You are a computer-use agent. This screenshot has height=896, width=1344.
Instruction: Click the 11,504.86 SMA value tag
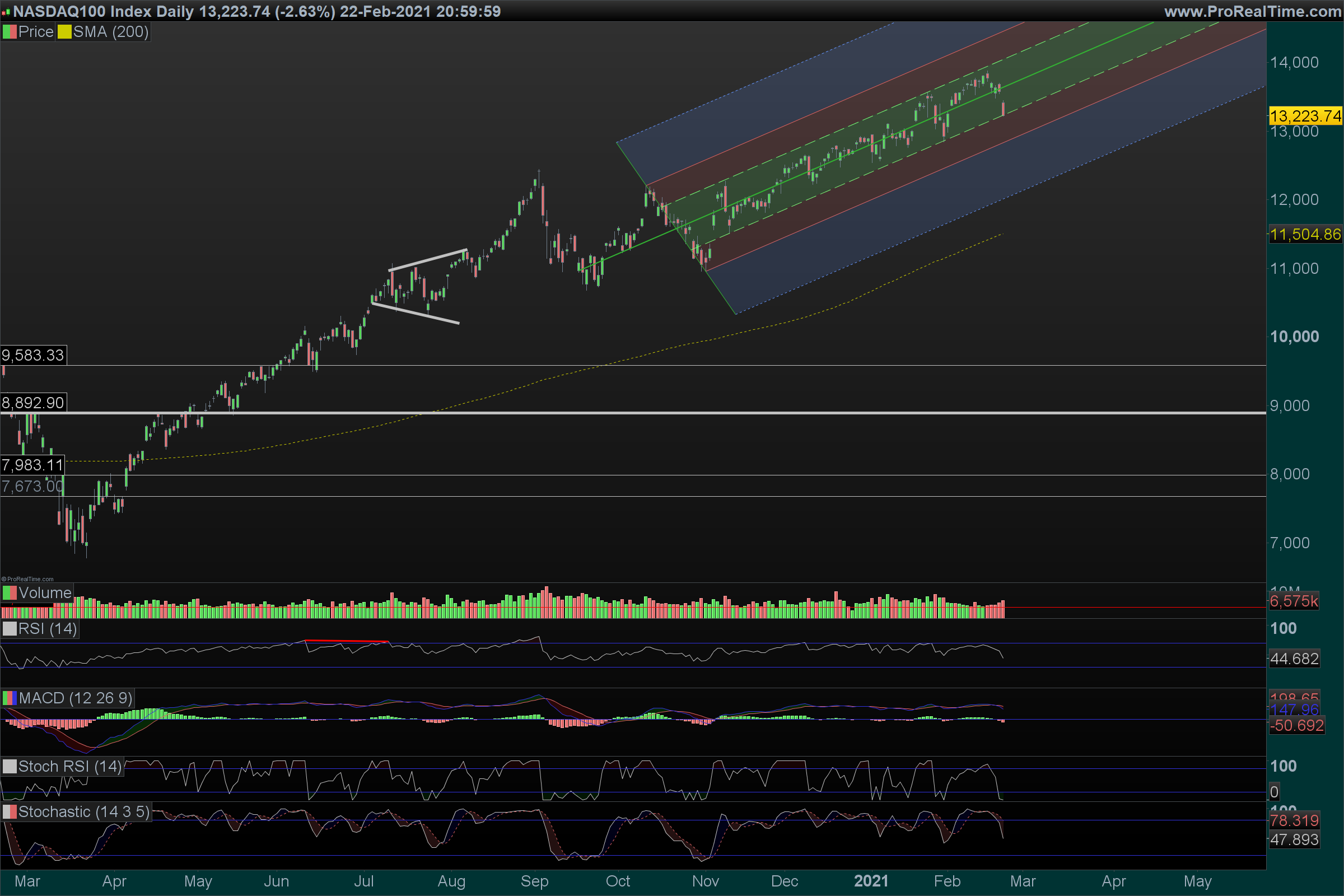click(1305, 234)
